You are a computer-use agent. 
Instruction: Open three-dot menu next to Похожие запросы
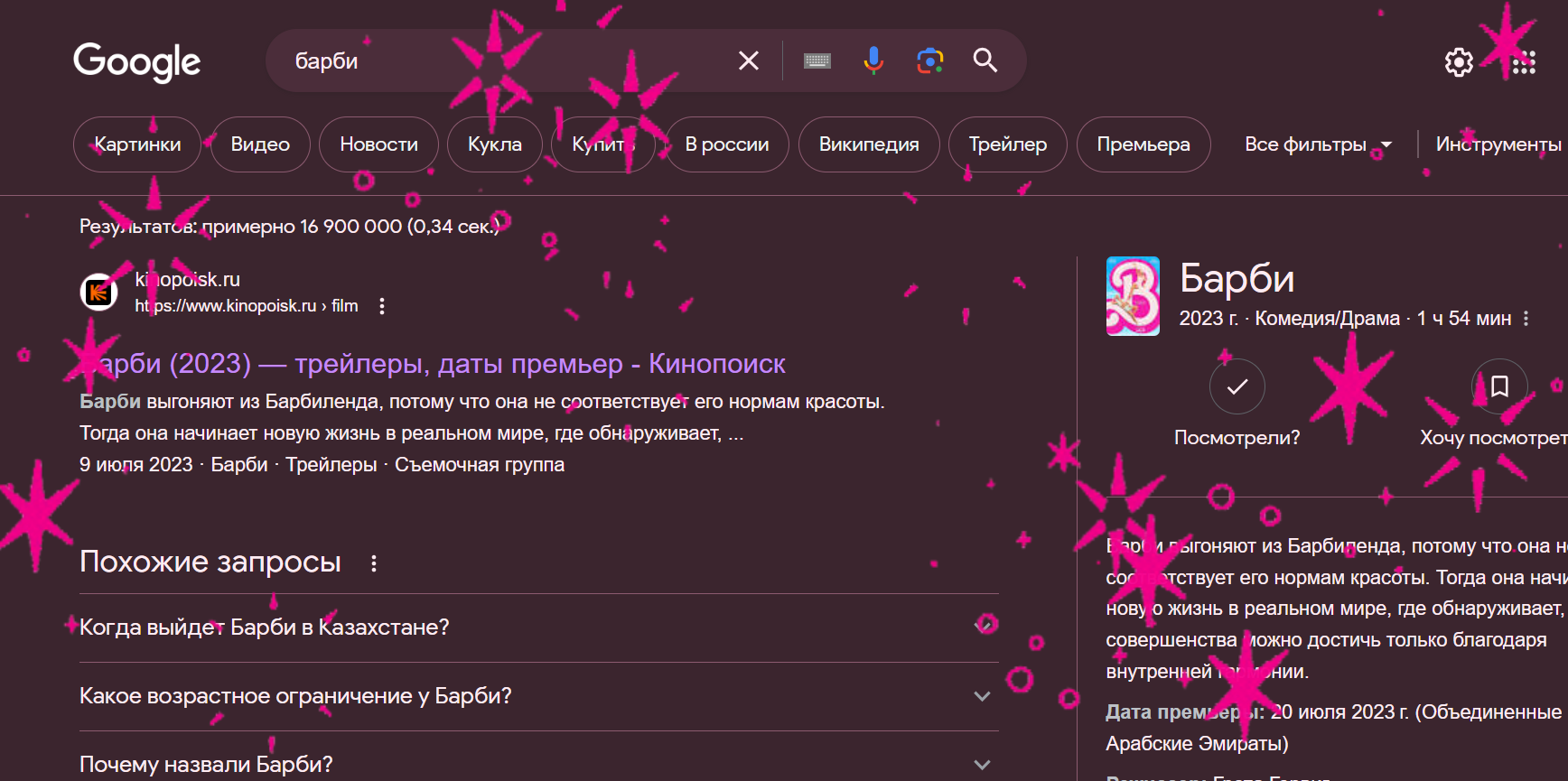click(x=374, y=563)
